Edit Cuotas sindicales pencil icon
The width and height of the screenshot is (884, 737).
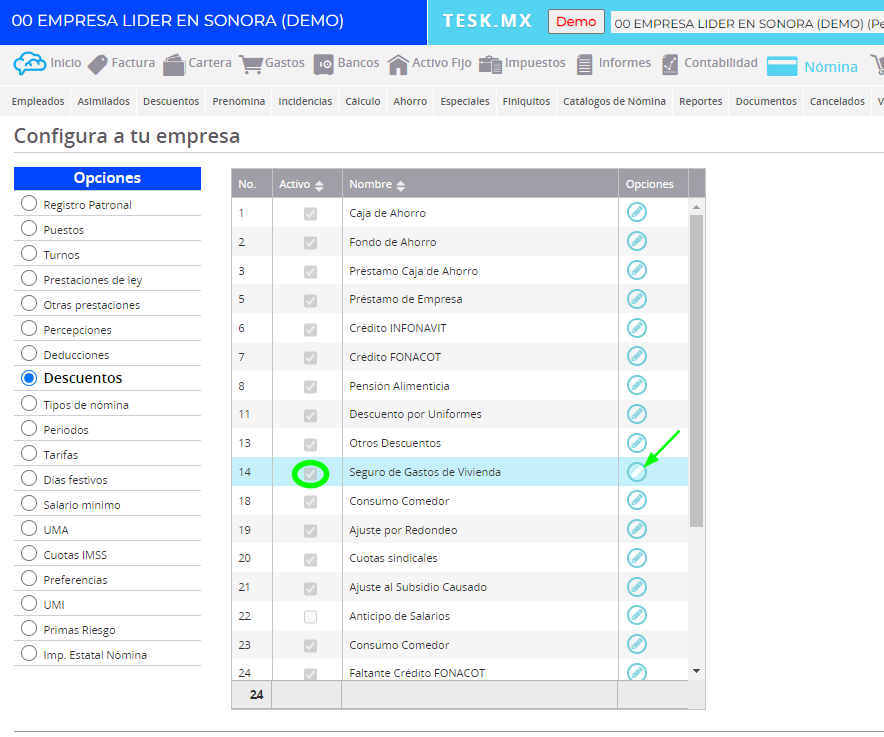click(x=637, y=558)
